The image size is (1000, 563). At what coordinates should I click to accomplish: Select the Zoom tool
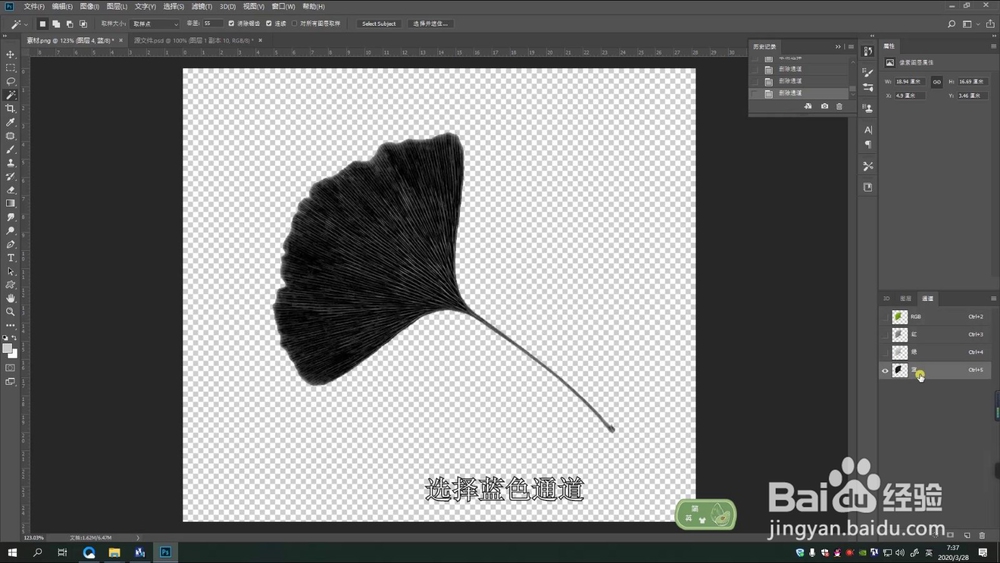coord(10,312)
